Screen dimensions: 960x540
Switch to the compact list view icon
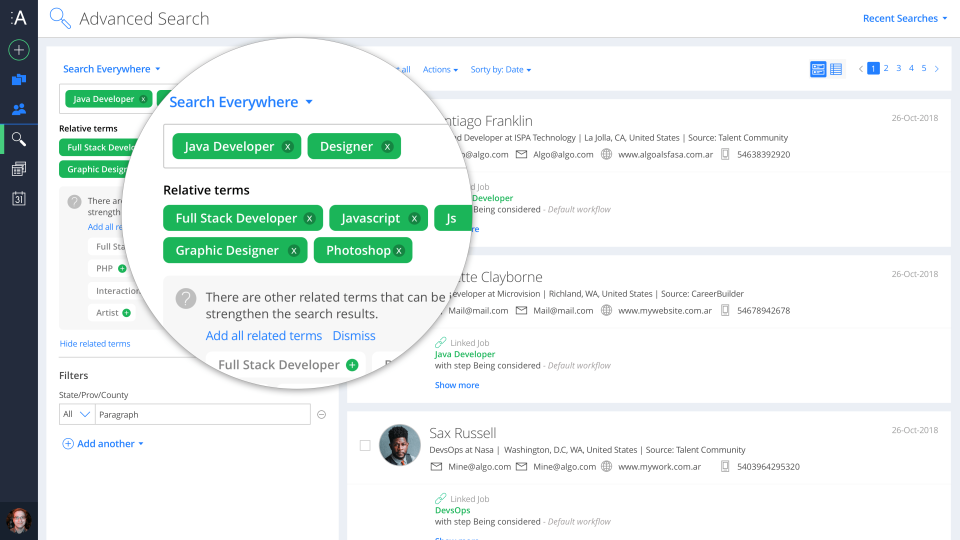[x=836, y=69]
